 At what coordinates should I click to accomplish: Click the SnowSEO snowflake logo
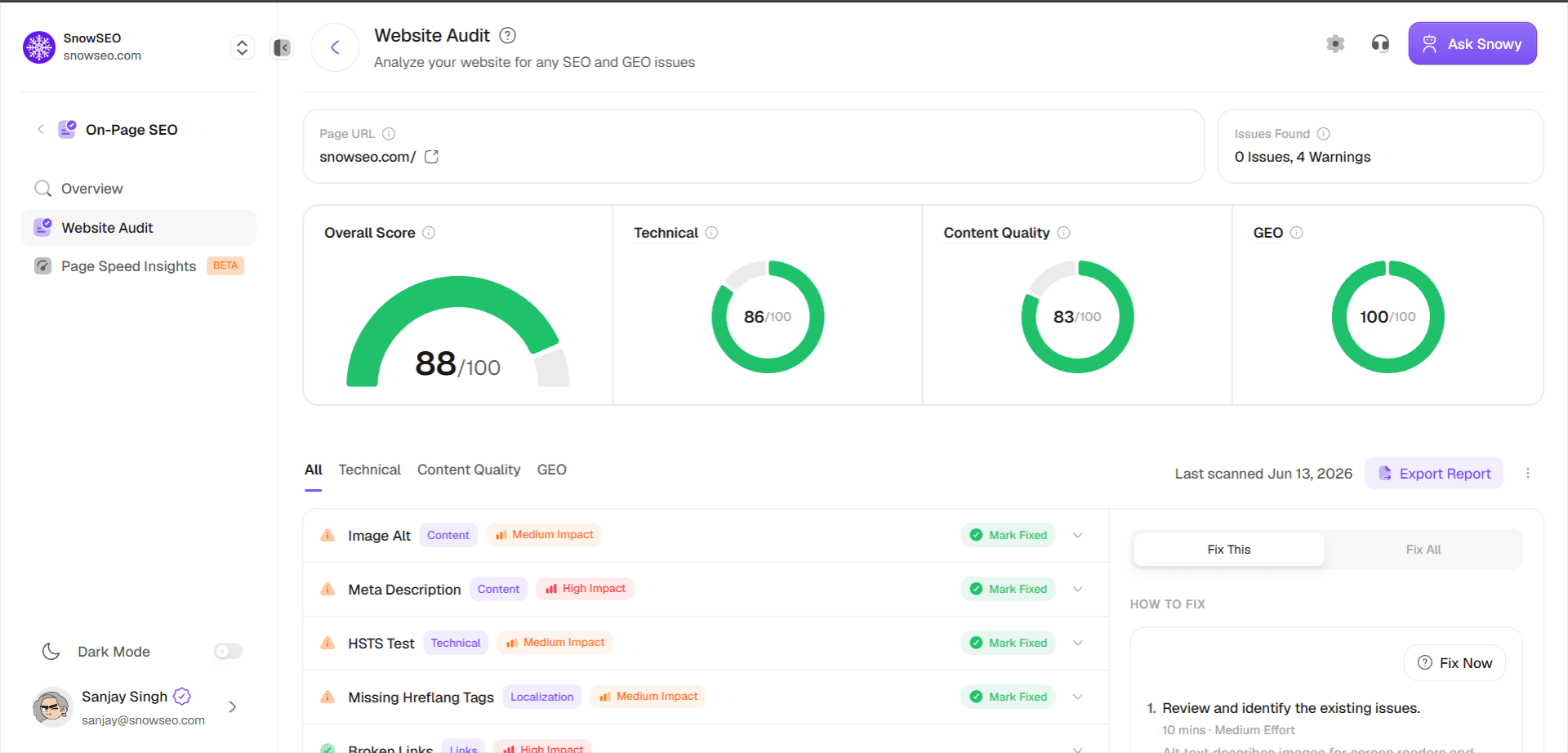[38, 47]
